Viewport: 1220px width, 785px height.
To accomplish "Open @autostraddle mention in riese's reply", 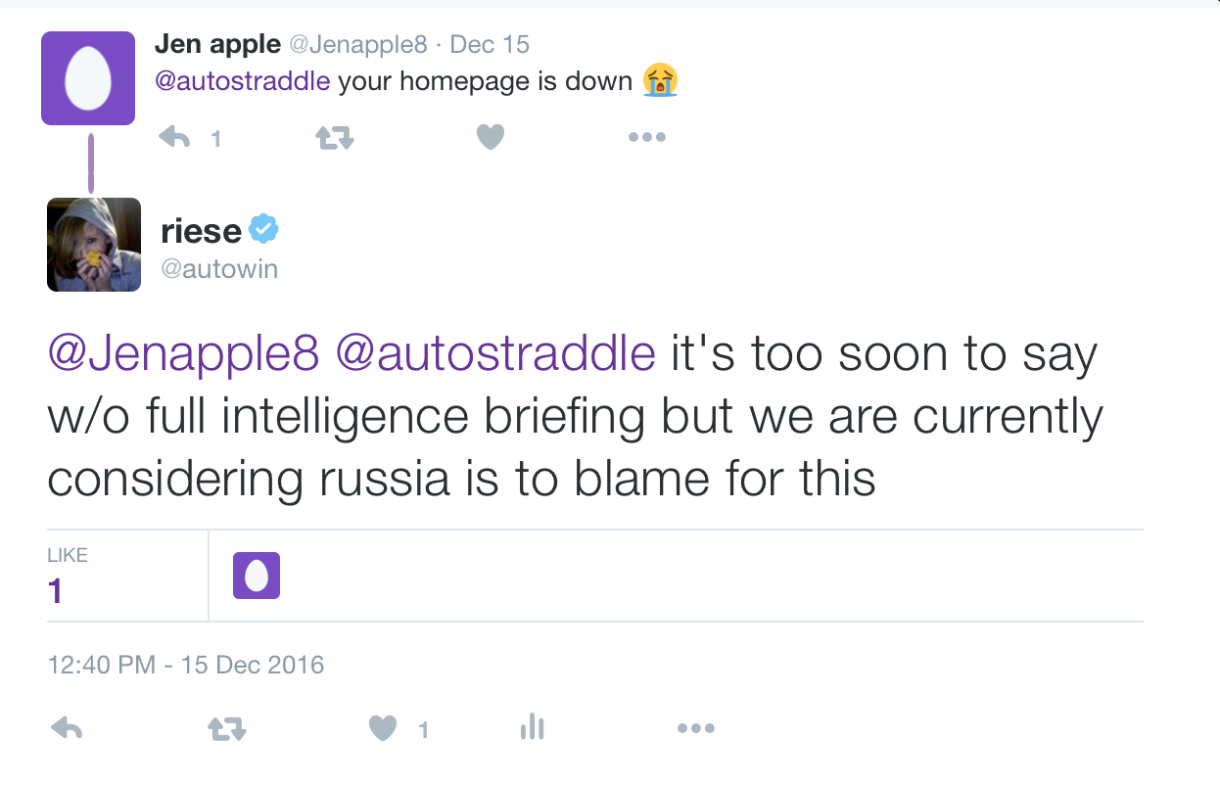I will pos(496,355).
